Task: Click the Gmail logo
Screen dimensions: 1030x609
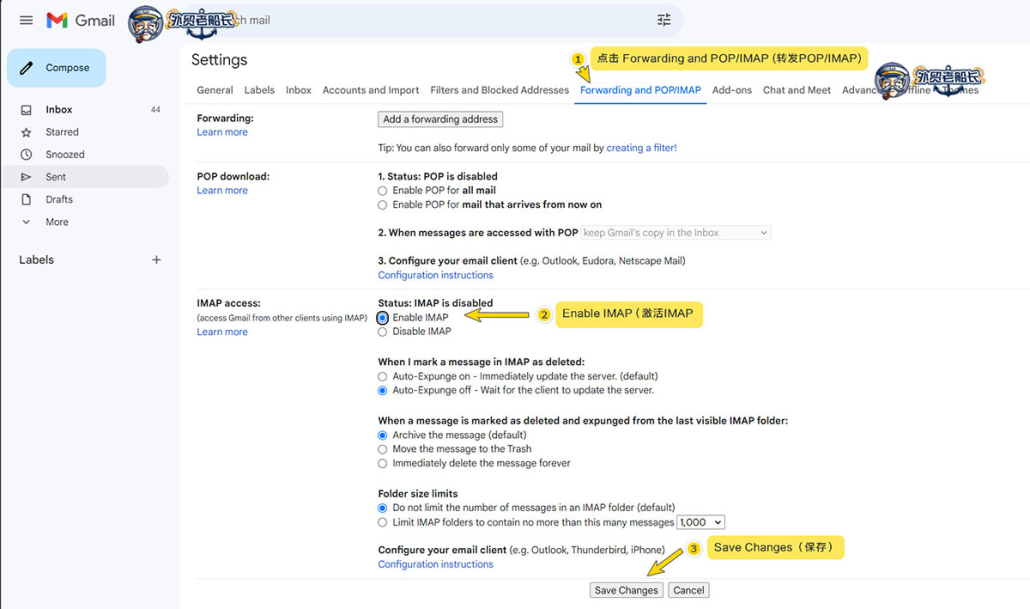Action: coord(80,20)
